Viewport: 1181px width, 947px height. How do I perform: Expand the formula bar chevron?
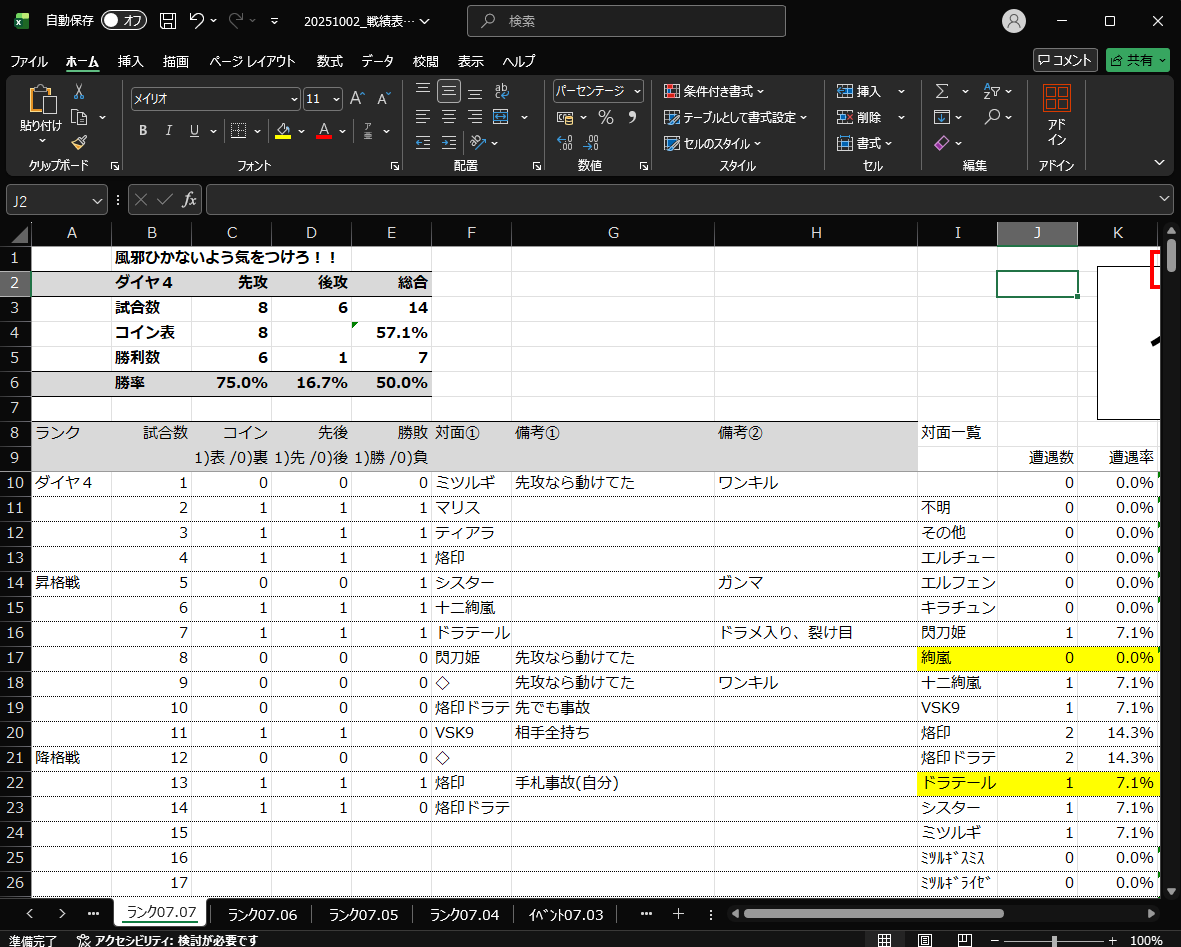[x=1164, y=199]
